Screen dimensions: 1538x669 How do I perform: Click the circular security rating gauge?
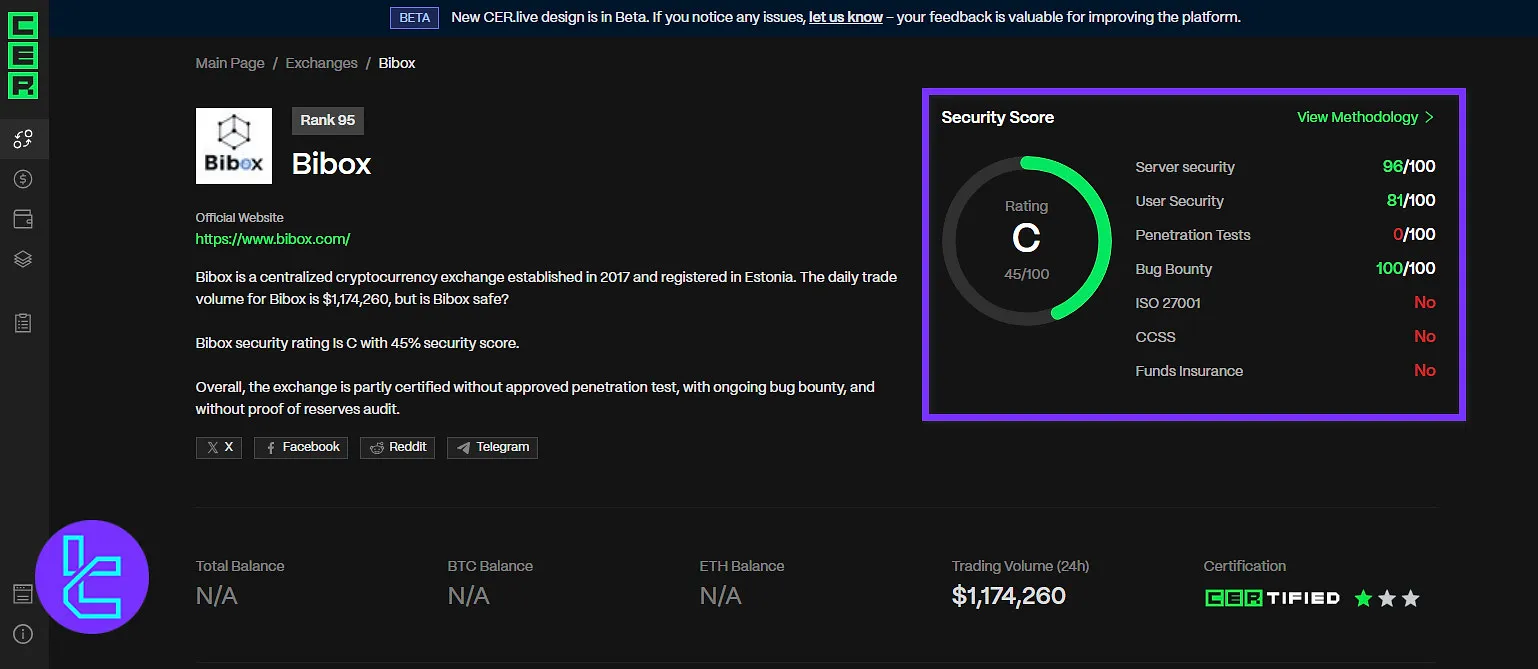1027,240
